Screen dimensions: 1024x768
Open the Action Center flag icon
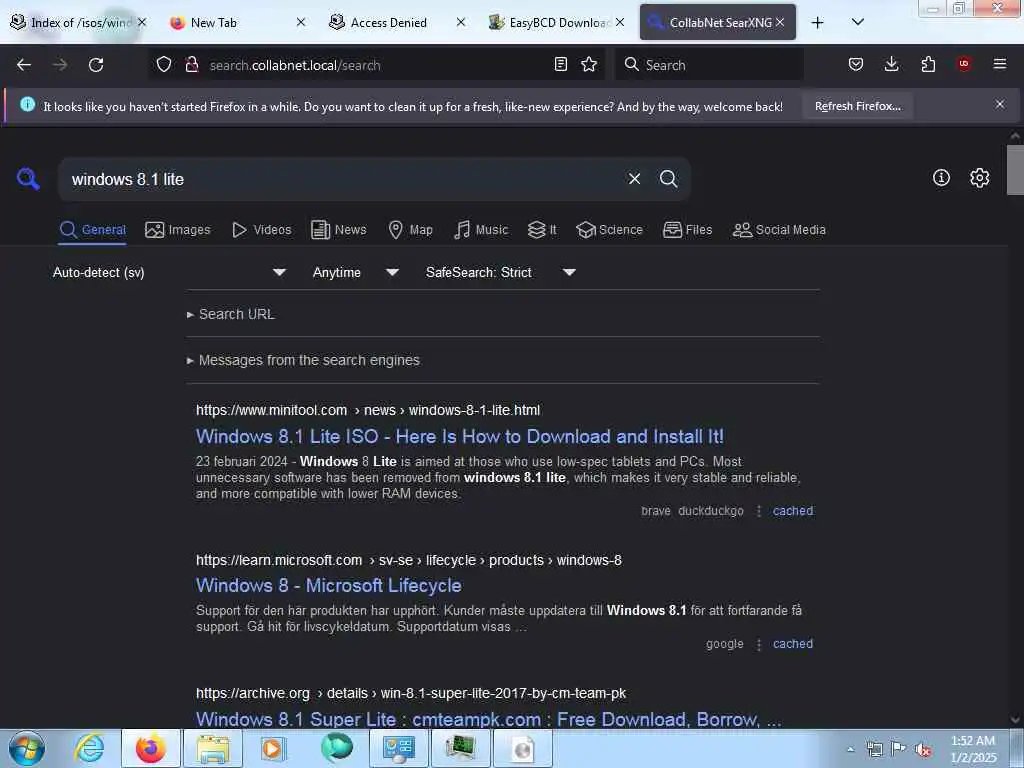click(899, 749)
